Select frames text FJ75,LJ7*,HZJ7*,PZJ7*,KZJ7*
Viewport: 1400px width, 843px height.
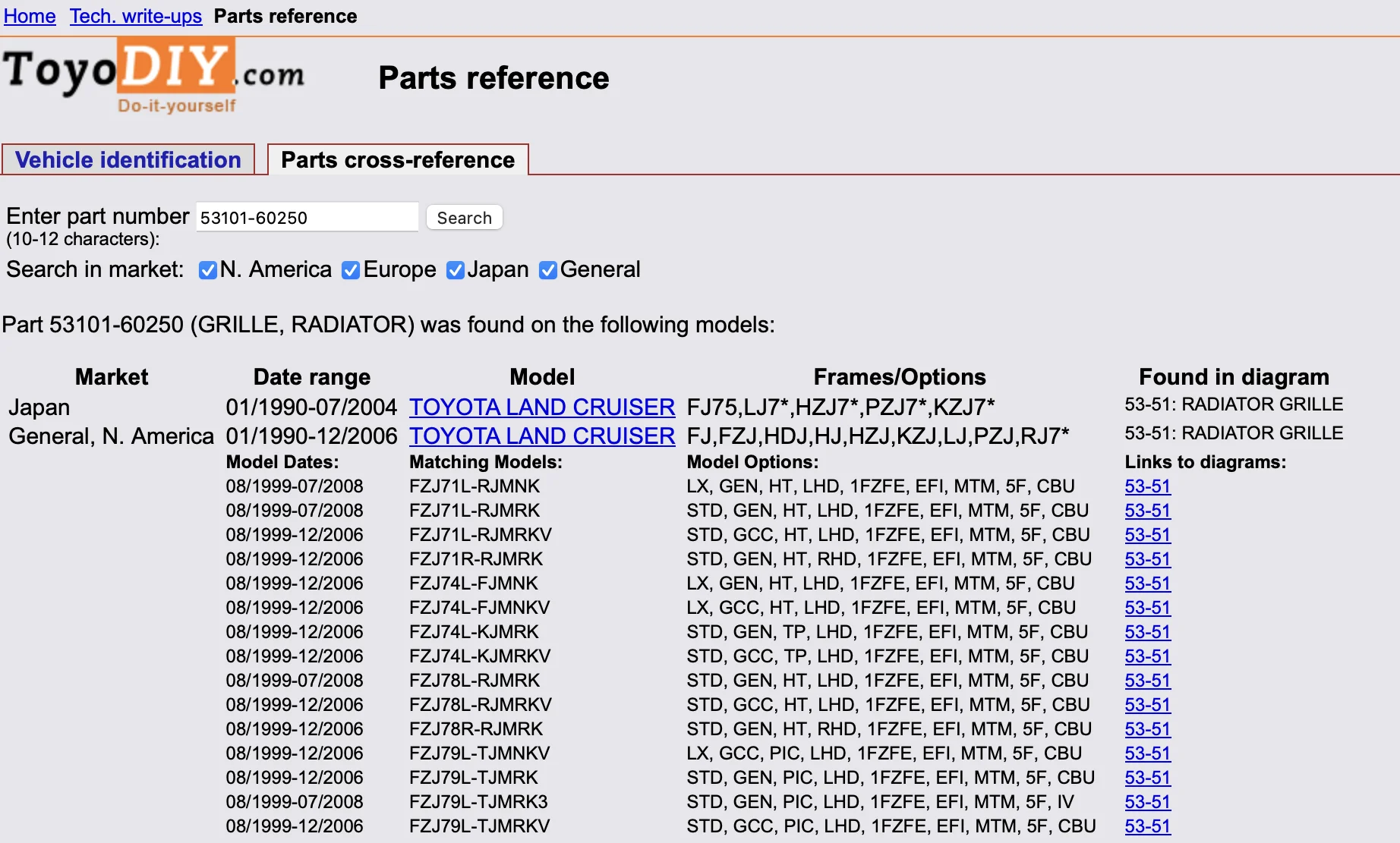(840, 407)
